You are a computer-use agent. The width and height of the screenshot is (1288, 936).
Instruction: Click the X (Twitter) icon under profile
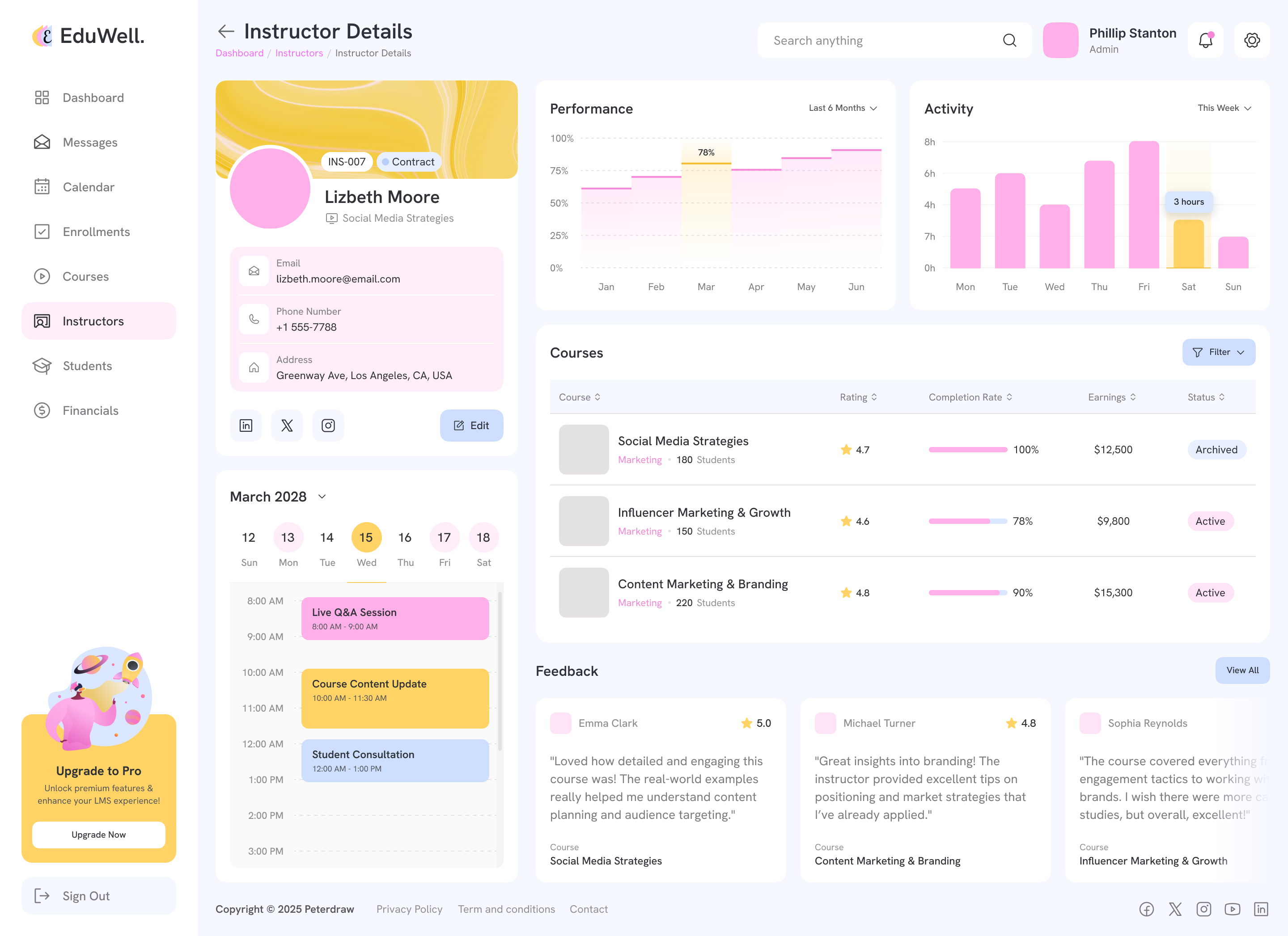coord(287,425)
